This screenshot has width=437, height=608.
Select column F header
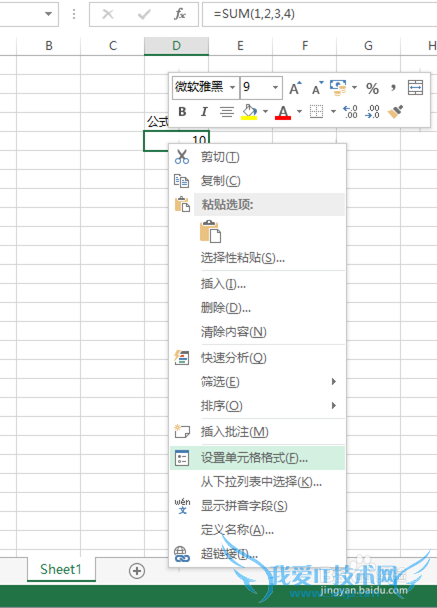[305, 46]
